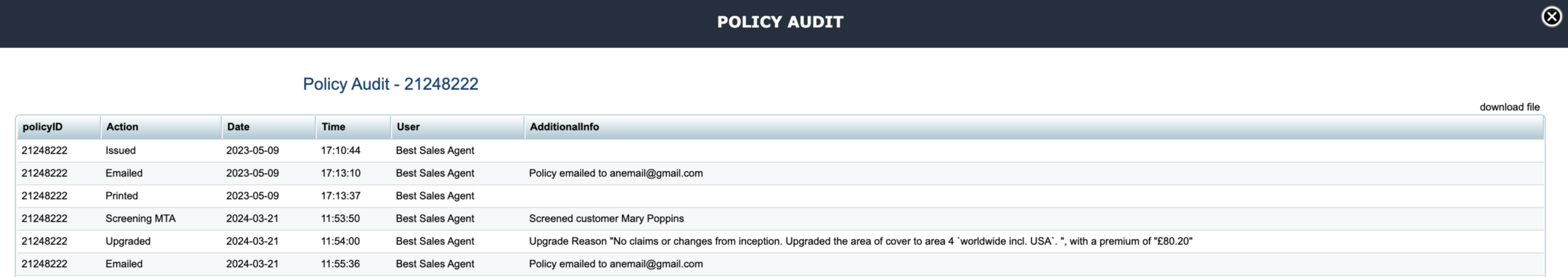
Task: Click the POLICY AUDIT title bar text
Action: click(x=780, y=22)
